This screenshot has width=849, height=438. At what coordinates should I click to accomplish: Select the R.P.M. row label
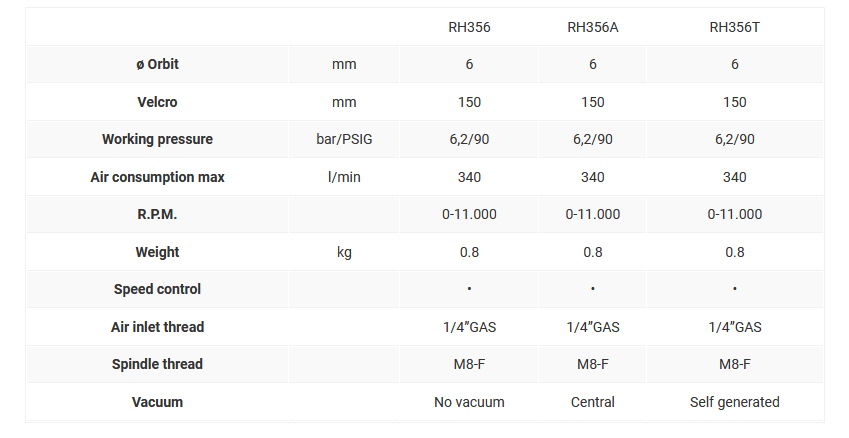click(x=157, y=214)
